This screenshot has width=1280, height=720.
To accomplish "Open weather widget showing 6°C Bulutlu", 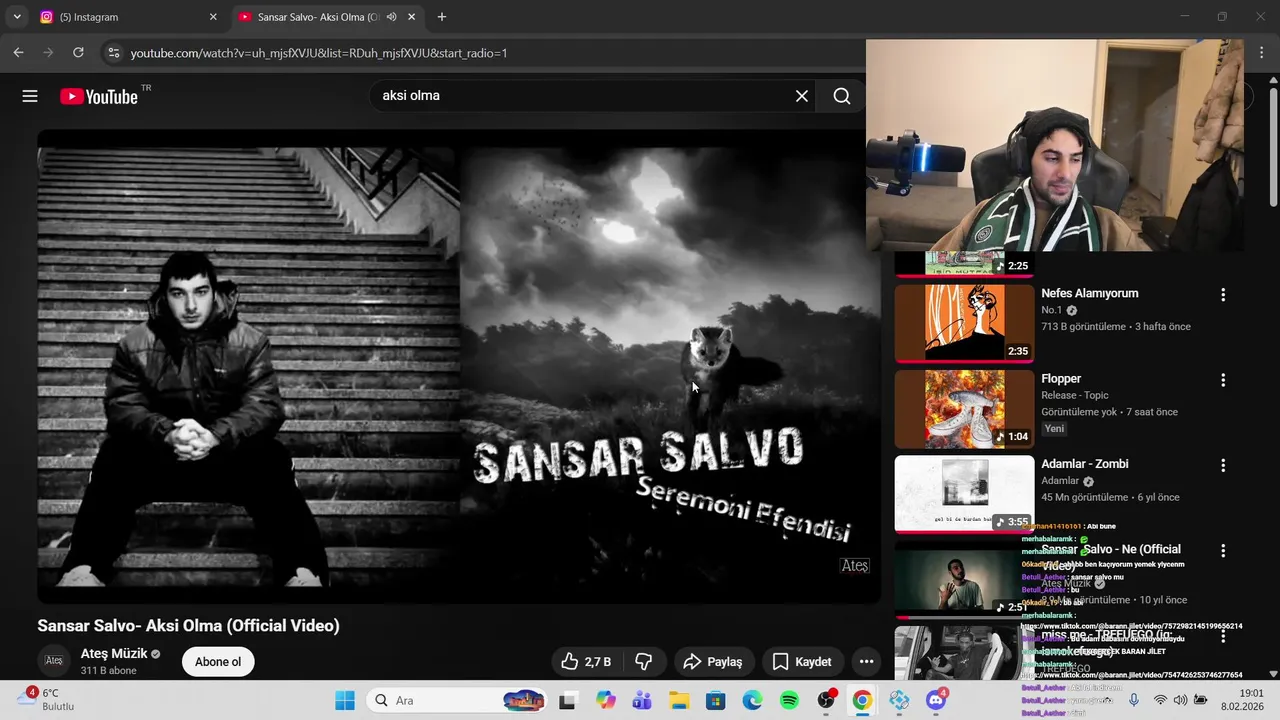I will 46,700.
